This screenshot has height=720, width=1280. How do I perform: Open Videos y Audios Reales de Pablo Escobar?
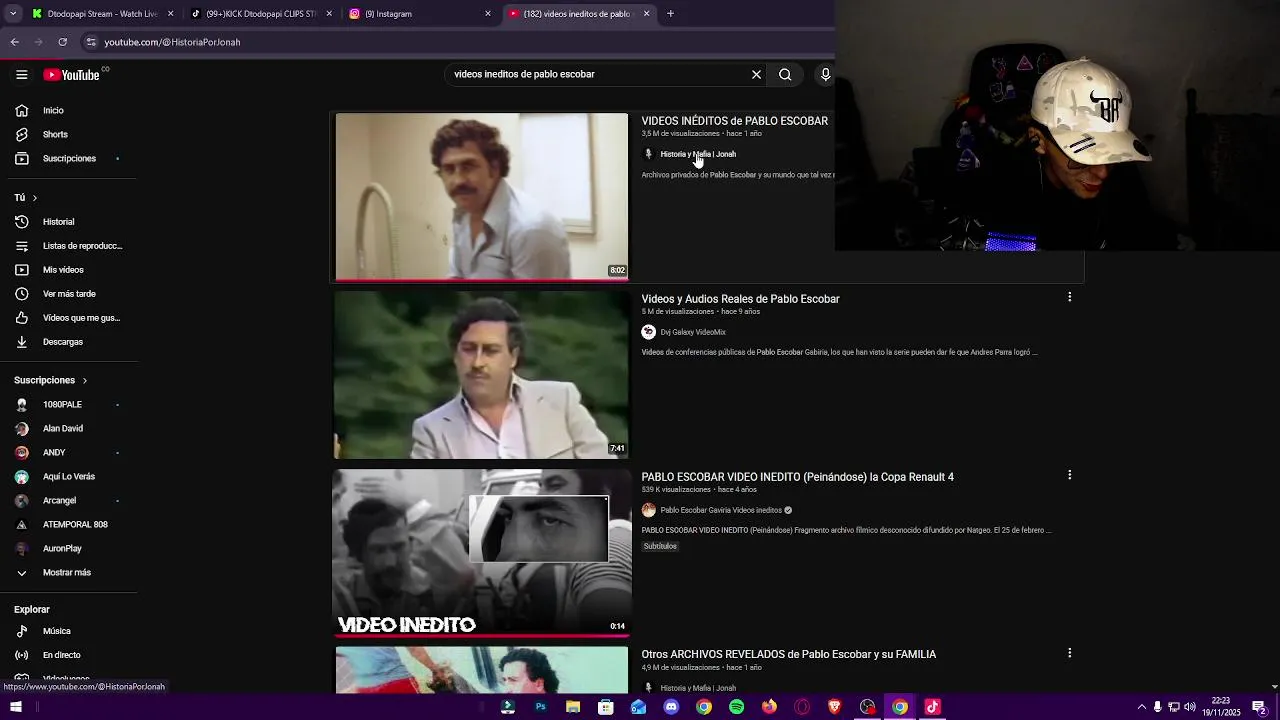(x=740, y=299)
